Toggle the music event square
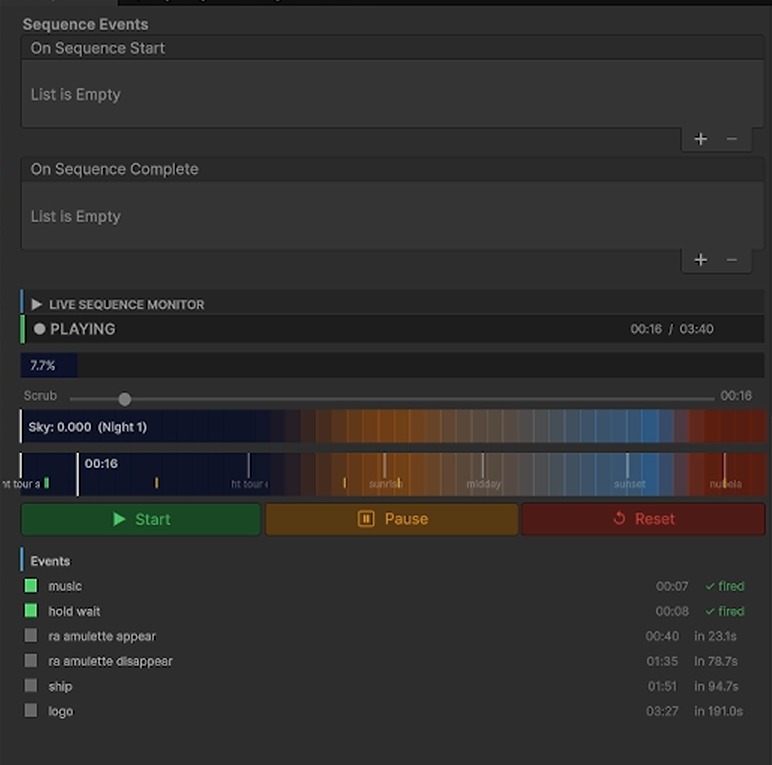Image resolution: width=772 pixels, height=765 pixels. pos(31,585)
